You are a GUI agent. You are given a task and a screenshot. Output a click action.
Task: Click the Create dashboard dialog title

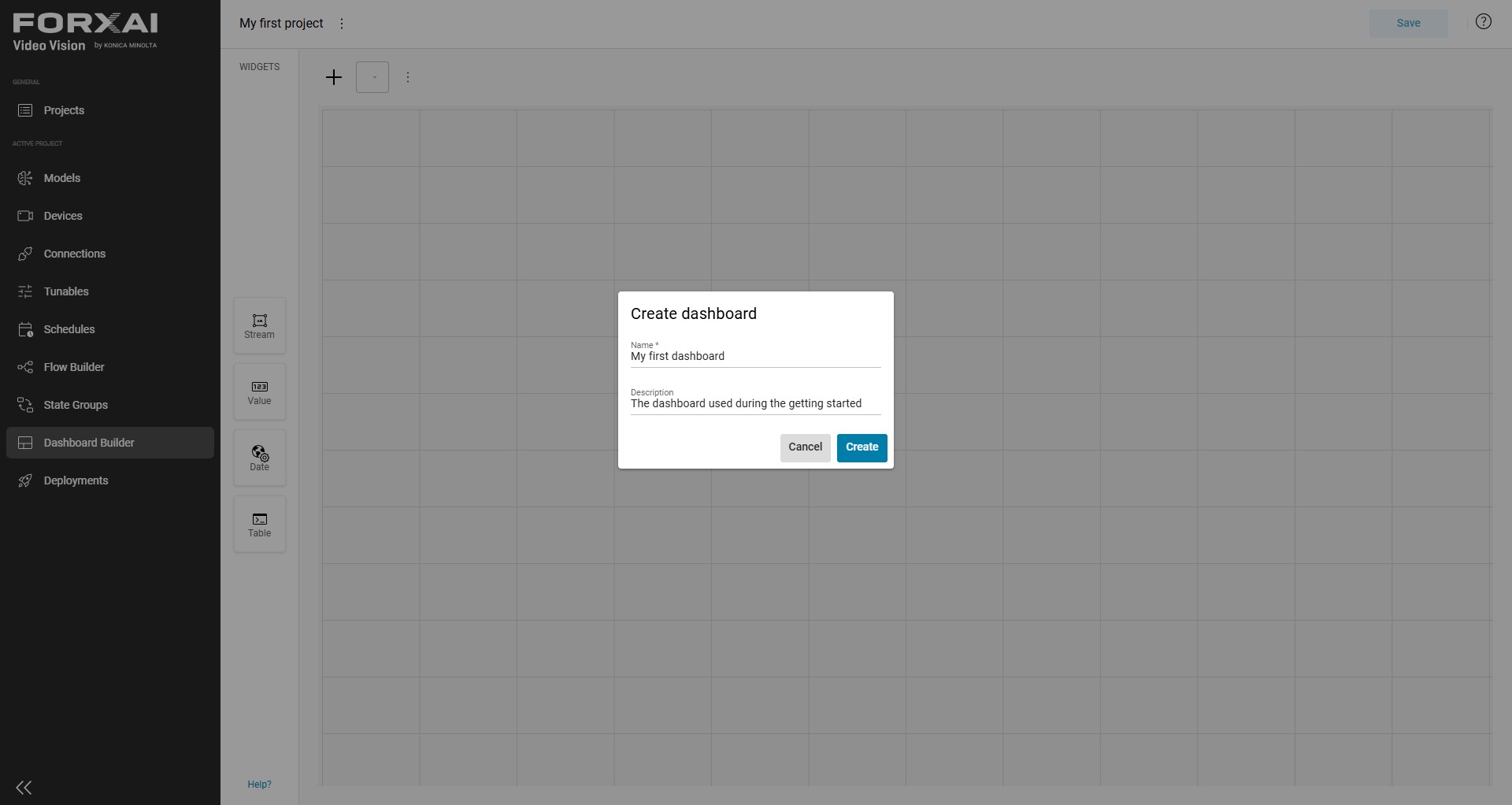pyautogui.click(x=694, y=313)
